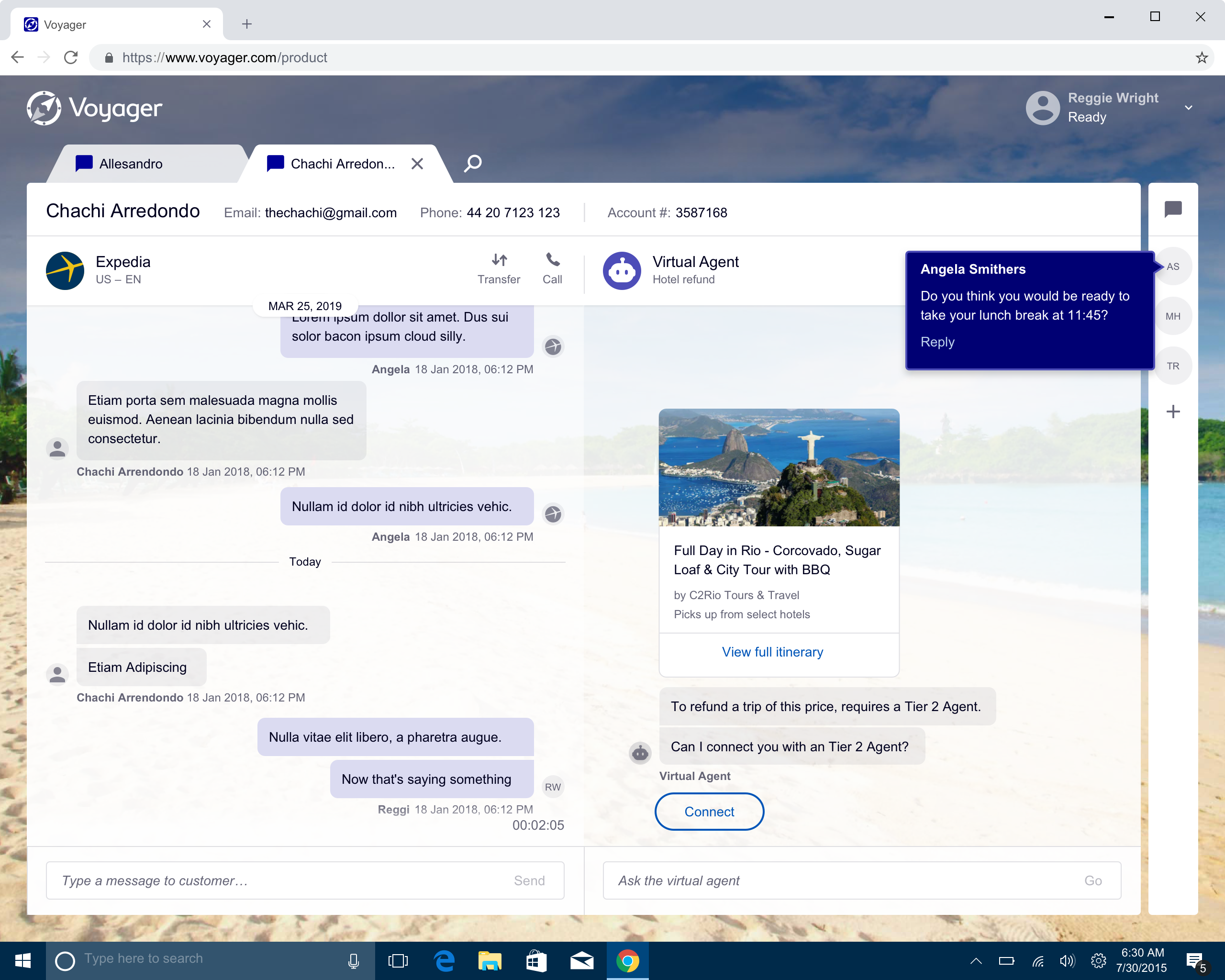Select MH agent avatar in sidebar
The image size is (1225, 980).
[x=1173, y=316]
